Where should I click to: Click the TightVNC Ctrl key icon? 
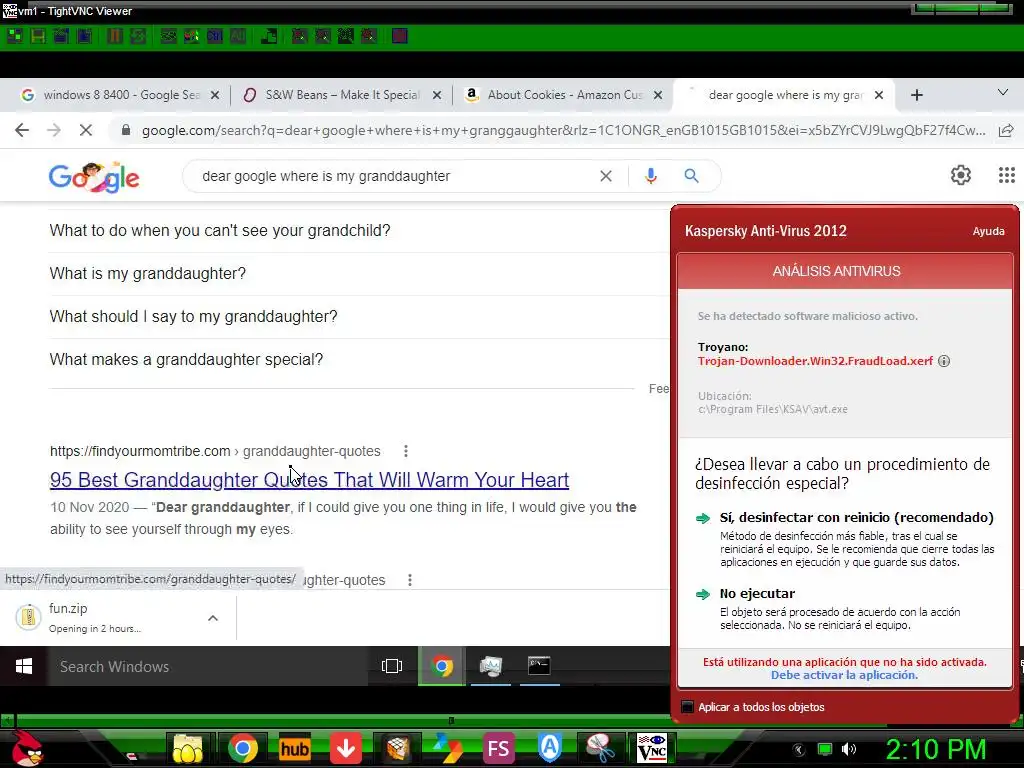tap(215, 36)
